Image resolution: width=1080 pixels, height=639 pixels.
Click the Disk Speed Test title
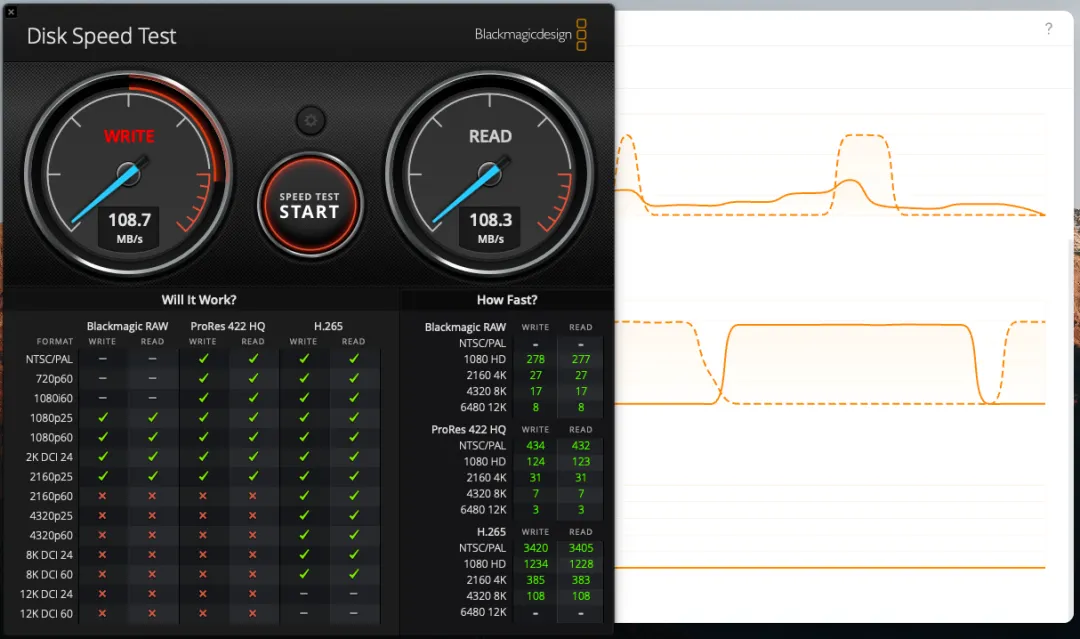tap(101, 36)
